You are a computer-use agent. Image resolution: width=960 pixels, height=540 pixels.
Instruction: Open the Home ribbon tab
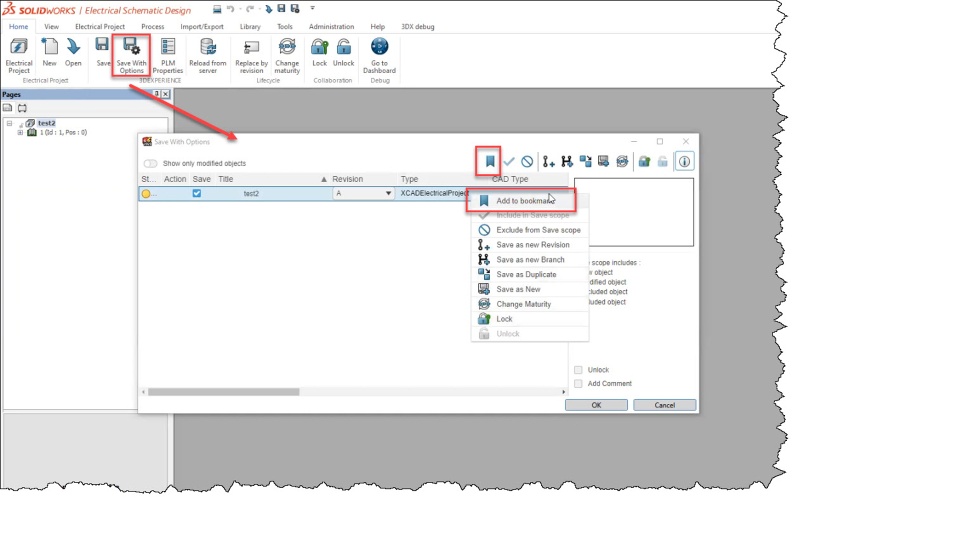pos(18,26)
